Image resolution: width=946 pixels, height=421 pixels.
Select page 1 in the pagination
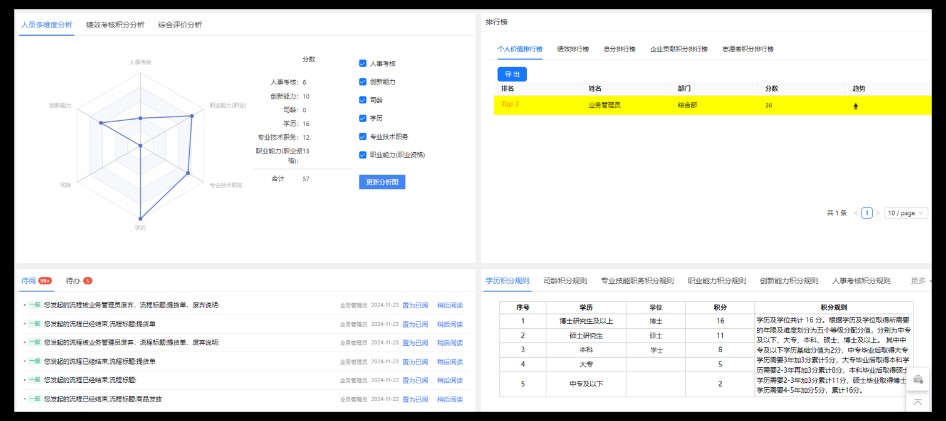pos(867,213)
